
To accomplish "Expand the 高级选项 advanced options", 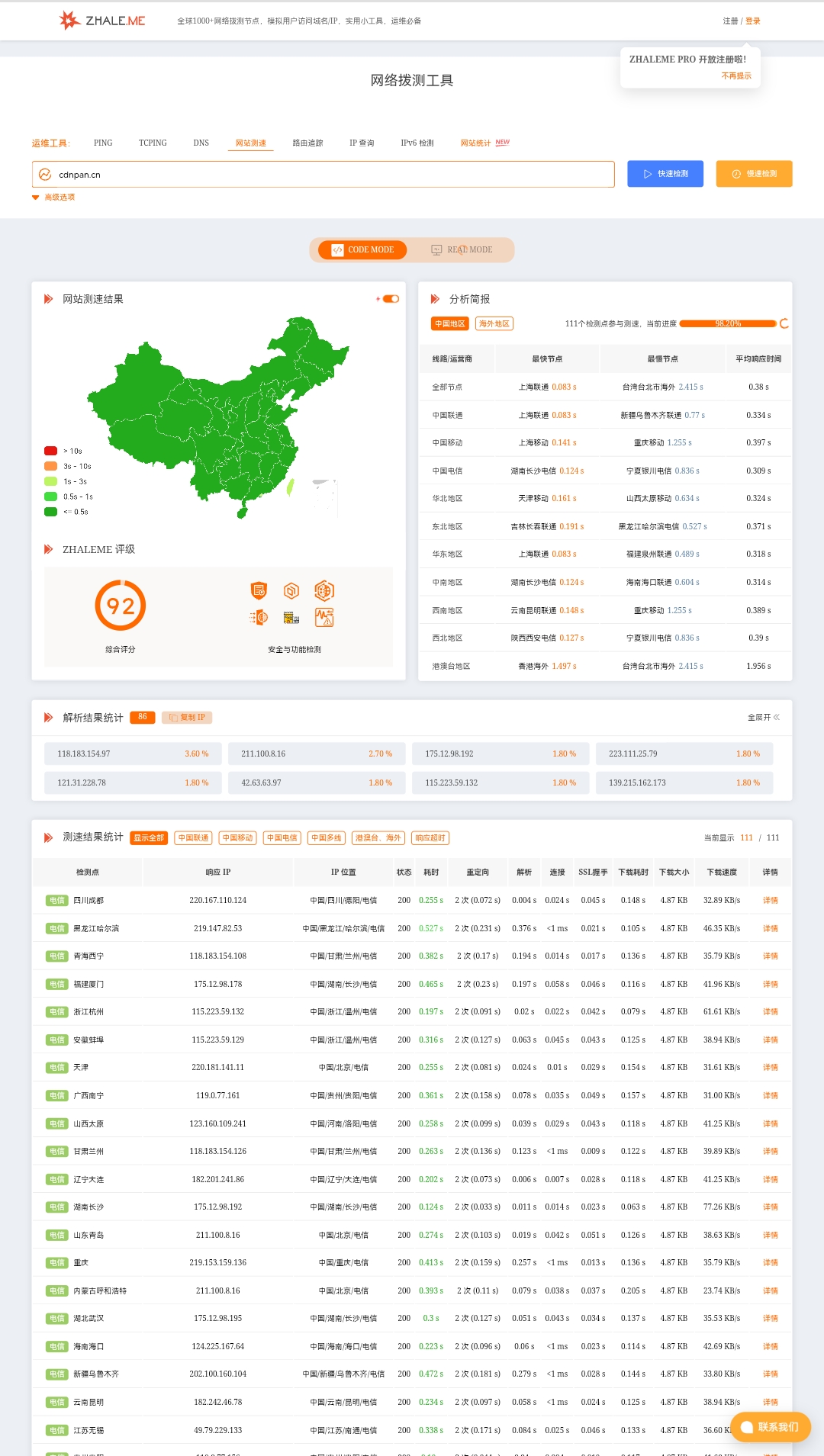I will point(53,198).
